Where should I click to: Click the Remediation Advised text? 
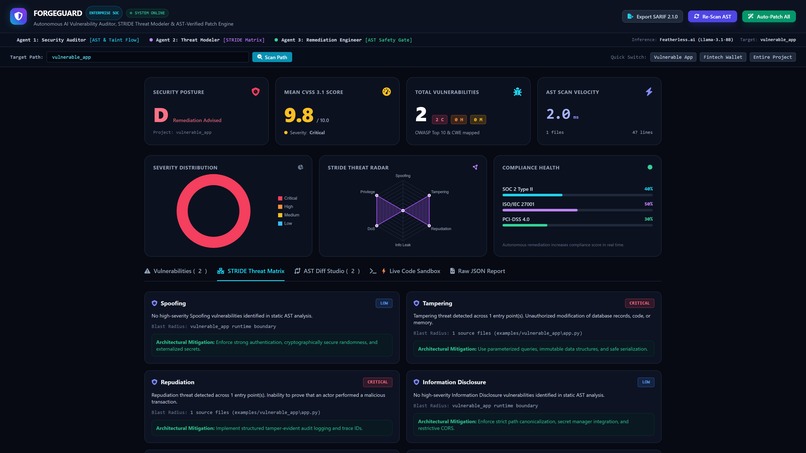click(x=197, y=120)
